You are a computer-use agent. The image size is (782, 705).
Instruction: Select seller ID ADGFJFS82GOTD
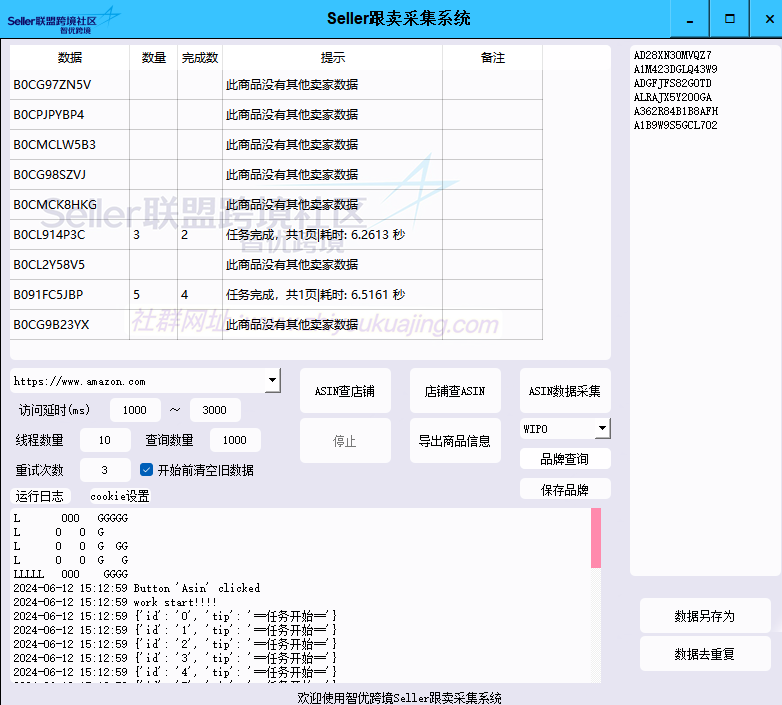coord(672,83)
